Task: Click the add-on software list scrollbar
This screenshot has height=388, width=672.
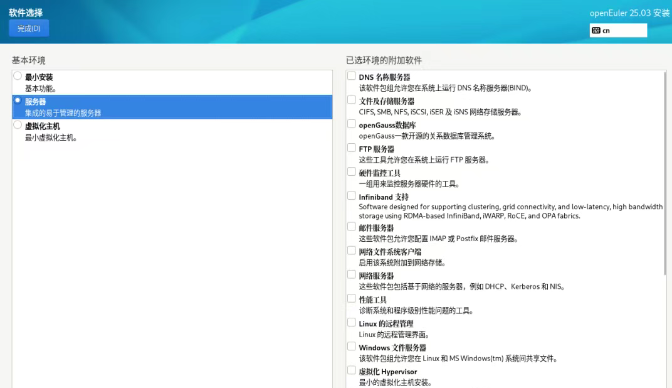Action: tap(665, 174)
